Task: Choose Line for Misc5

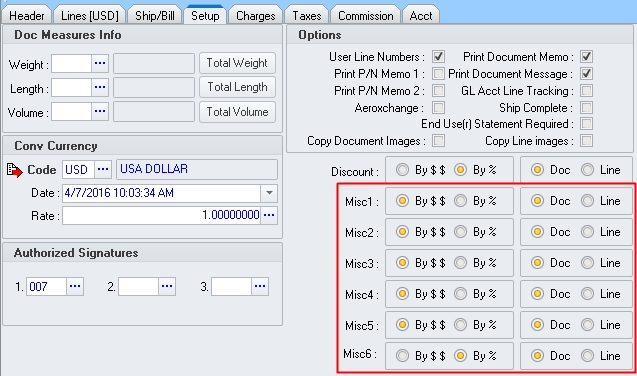Action: [587, 324]
